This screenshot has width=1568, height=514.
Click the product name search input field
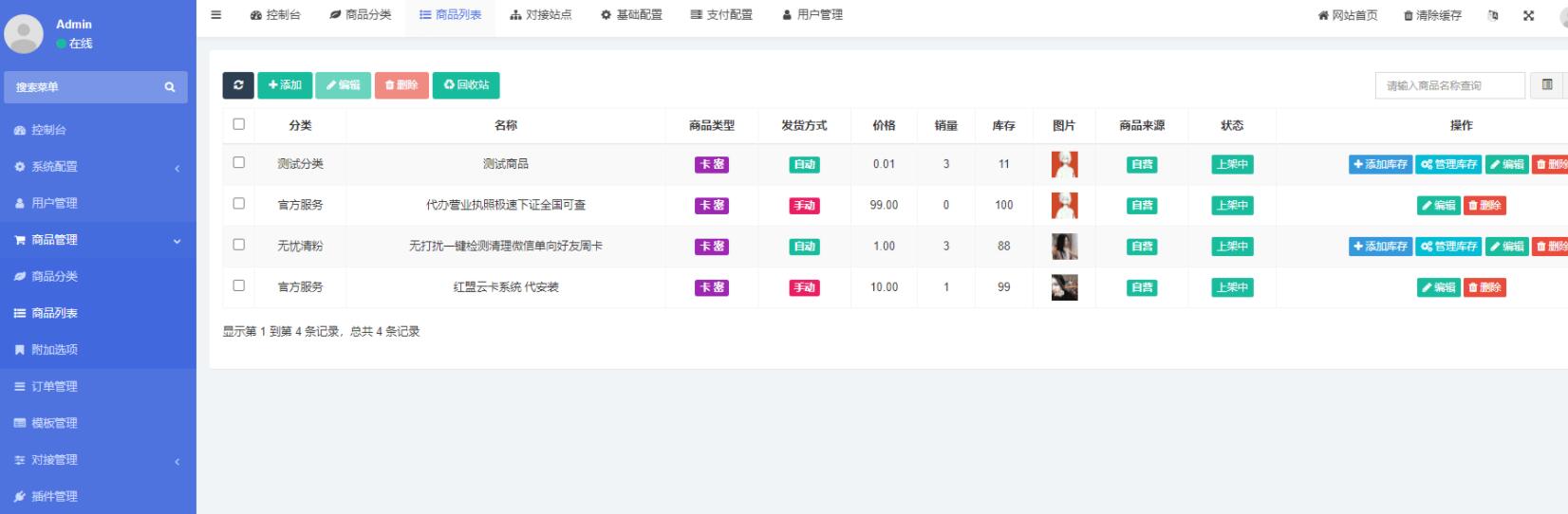1449,86
